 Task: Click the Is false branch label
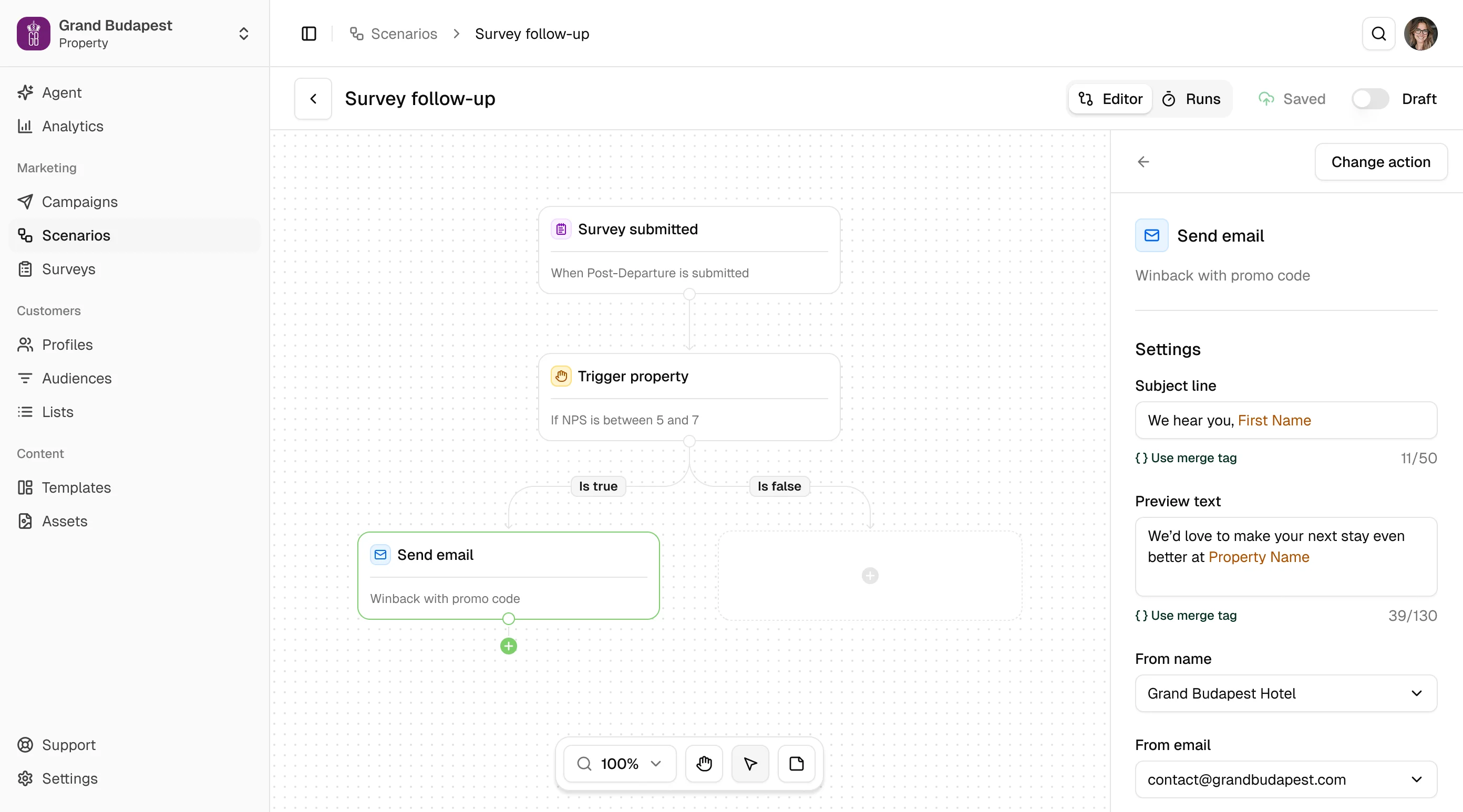(x=779, y=486)
